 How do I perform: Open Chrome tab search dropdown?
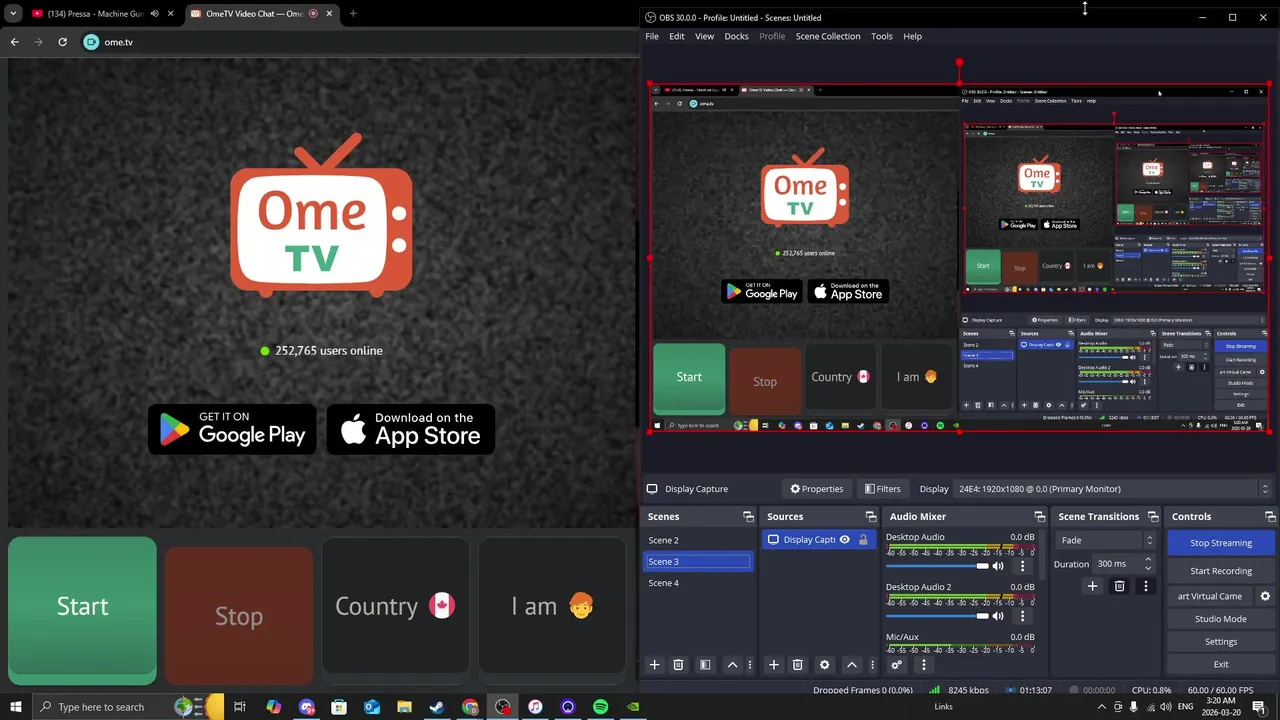[13, 14]
